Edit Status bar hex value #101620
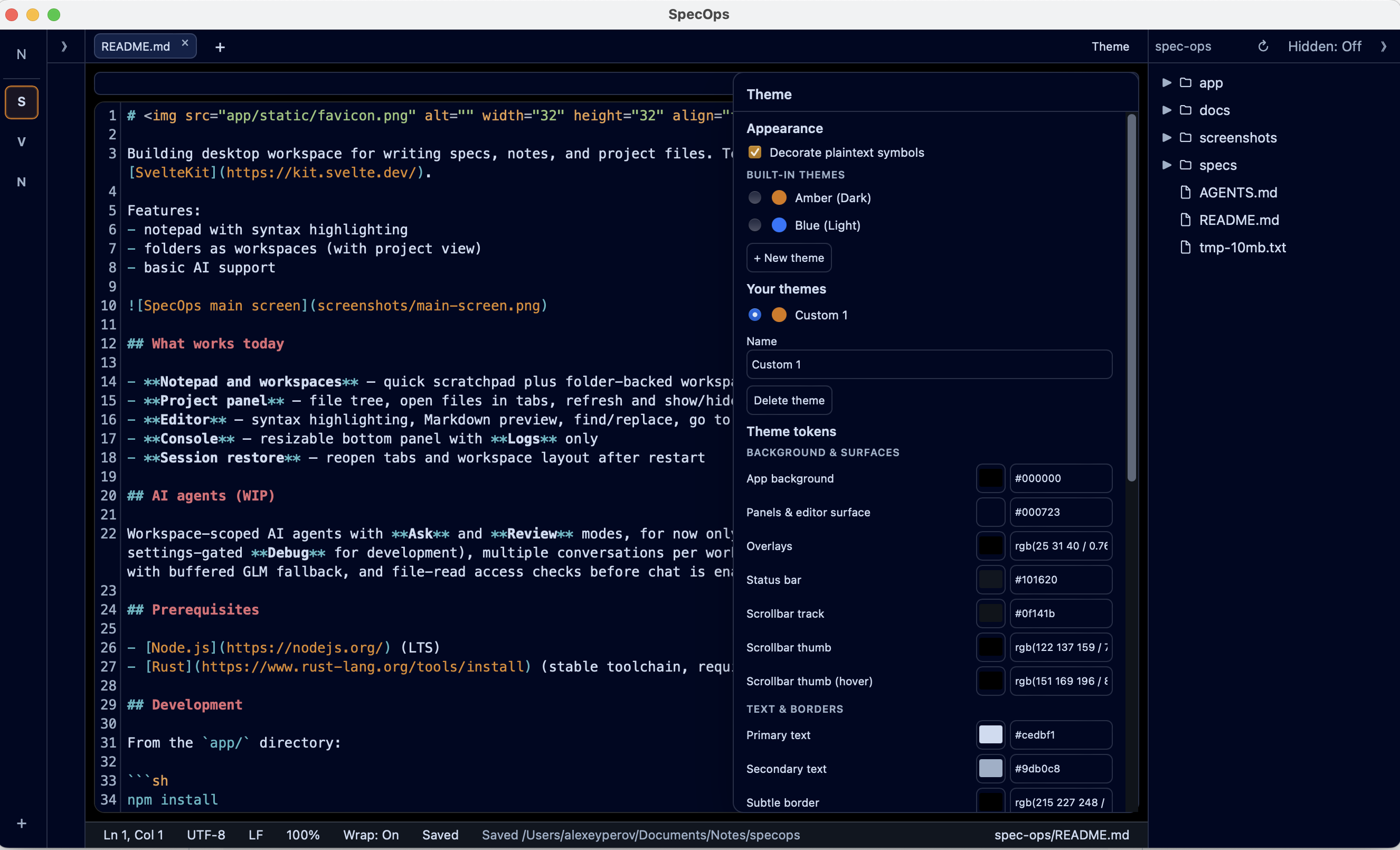The width and height of the screenshot is (1400, 850). [1061, 580]
